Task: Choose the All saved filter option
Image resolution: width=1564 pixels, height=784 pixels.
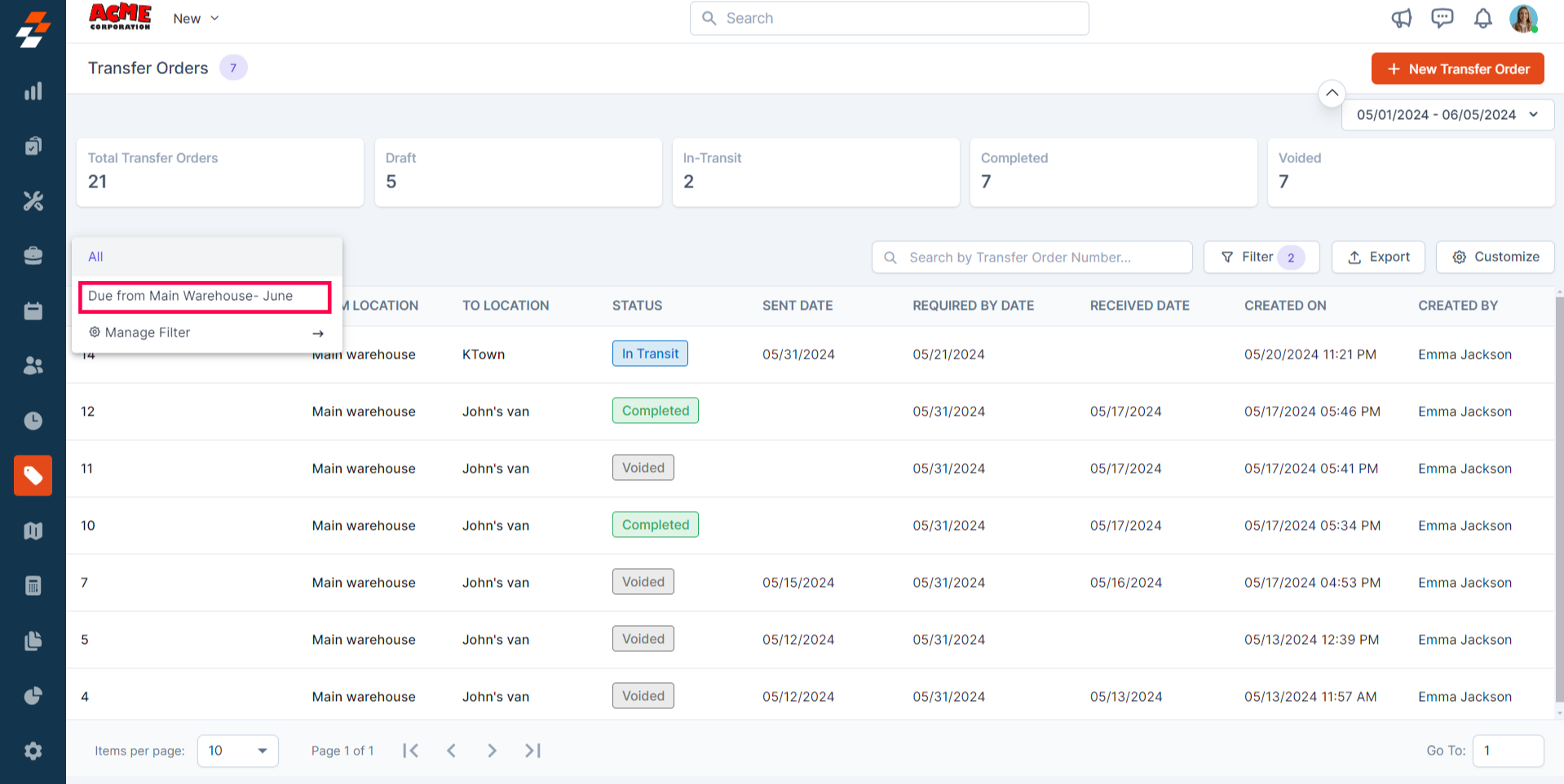Action: tap(96, 257)
